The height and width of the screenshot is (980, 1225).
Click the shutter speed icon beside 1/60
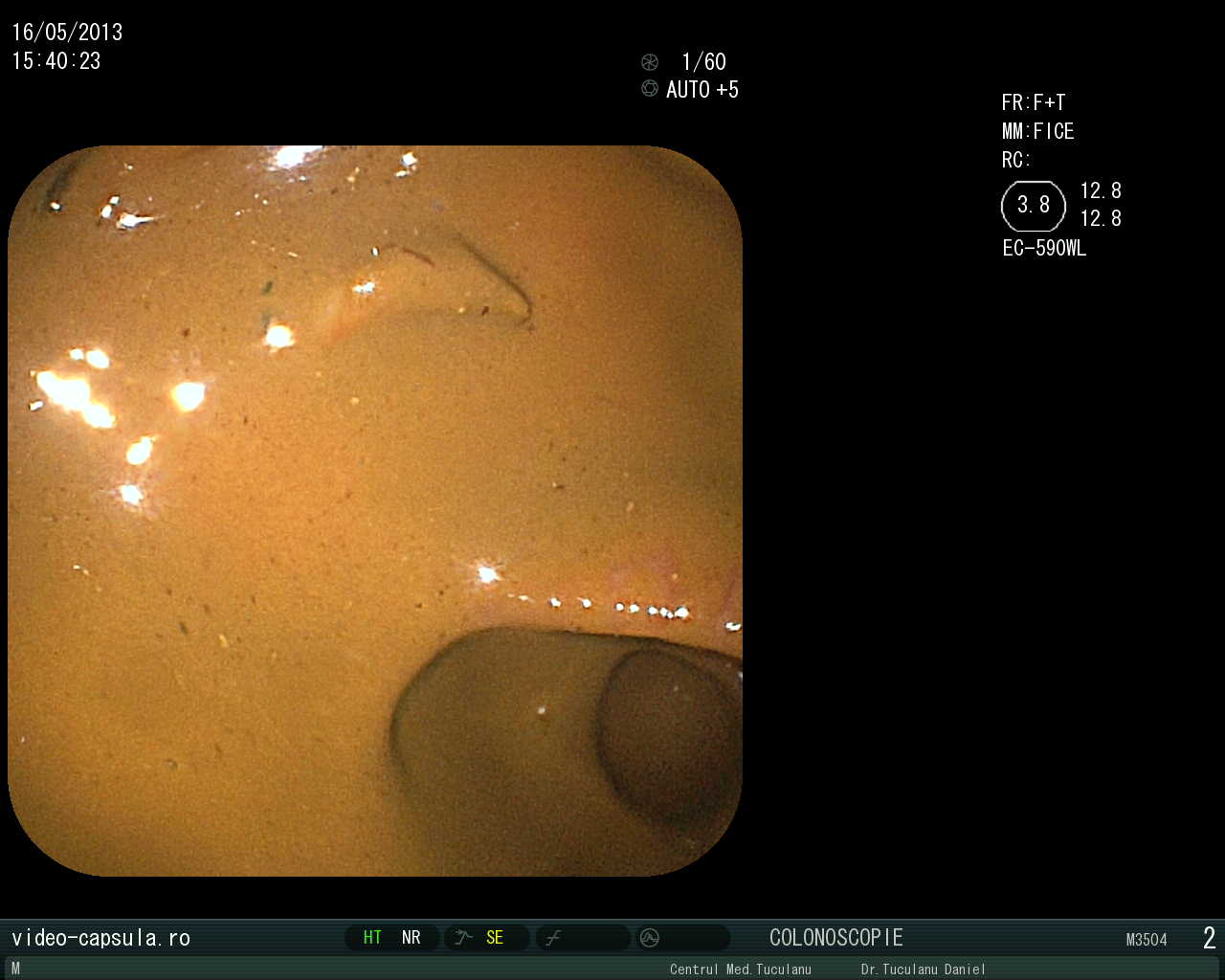[x=650, y=62]
